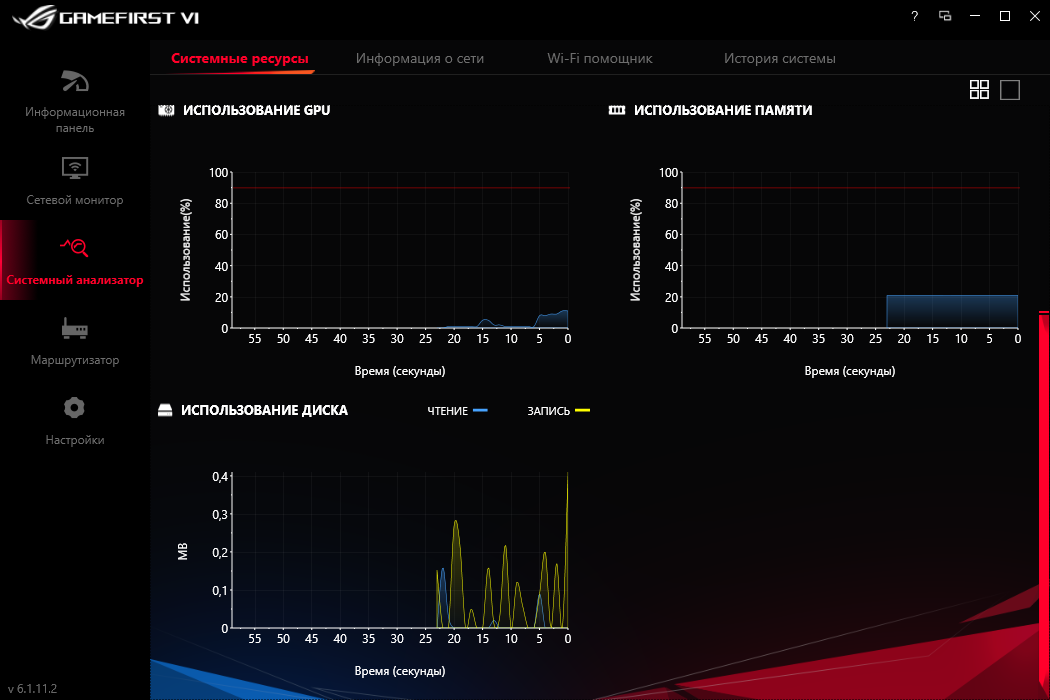Switch to four-panel grid view

[979, 90]
